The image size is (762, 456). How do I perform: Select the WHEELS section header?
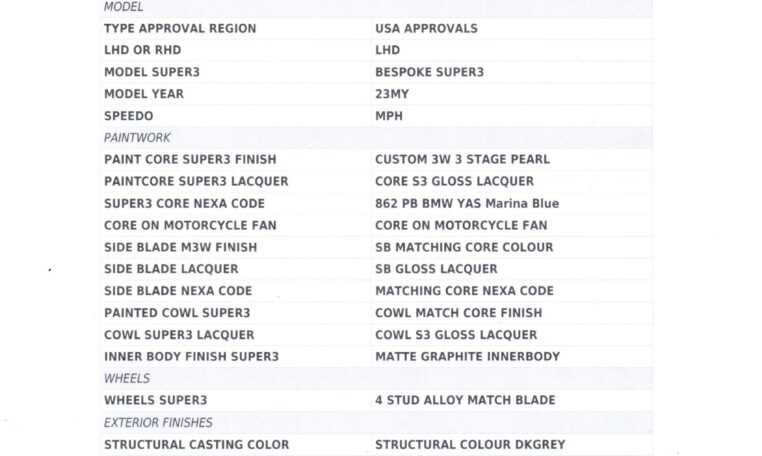coord(126,379)
